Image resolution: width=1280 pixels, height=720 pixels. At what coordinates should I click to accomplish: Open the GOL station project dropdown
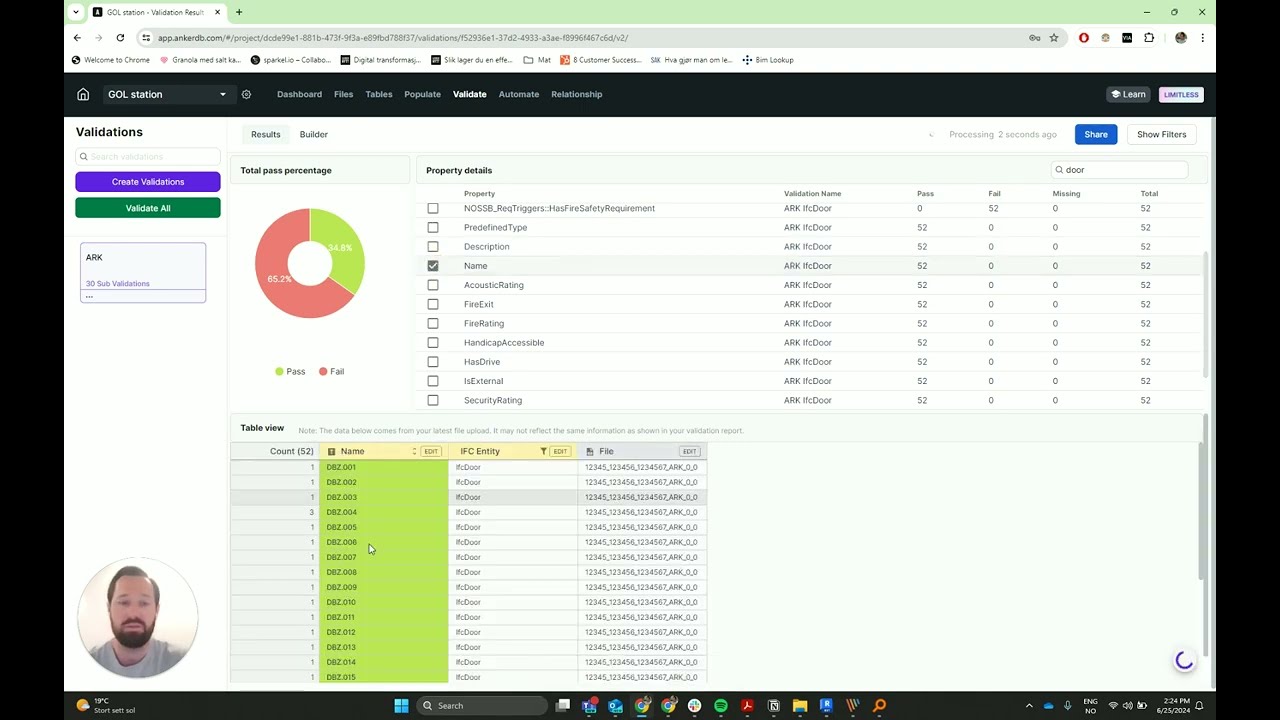(x=167, y=94)
